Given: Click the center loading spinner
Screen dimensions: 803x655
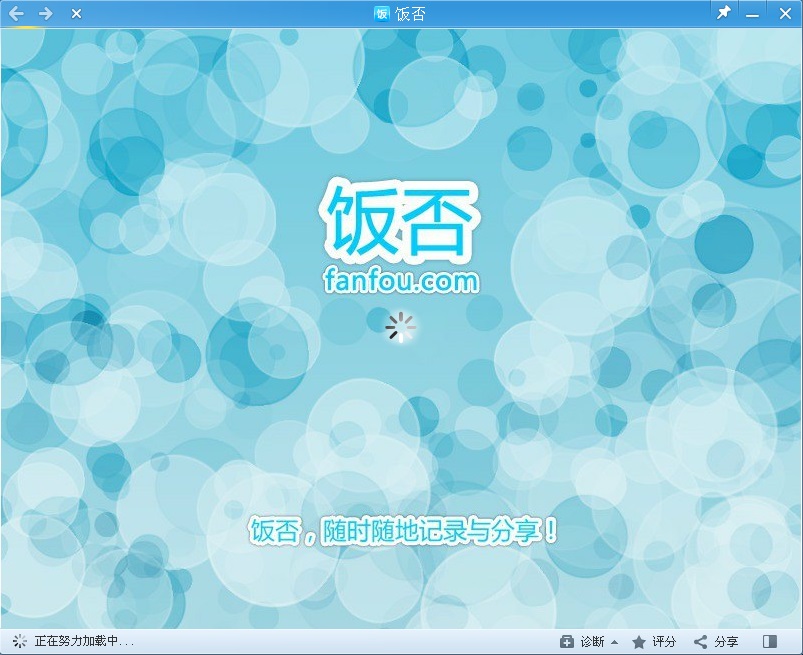Looking at the screenshot, I should (x=400, y=327).
